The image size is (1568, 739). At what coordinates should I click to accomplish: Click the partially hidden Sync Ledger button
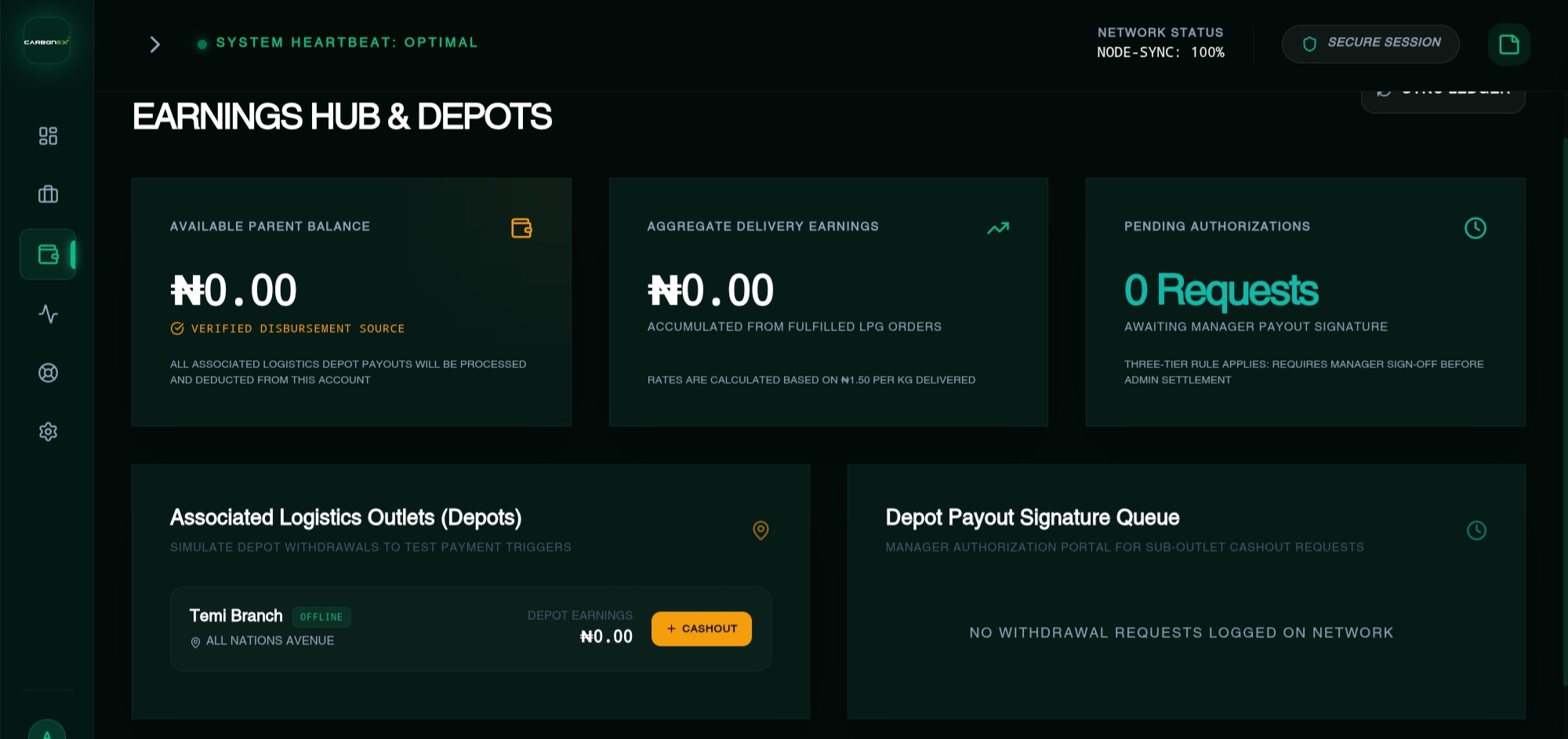[x=1443, y=100]
